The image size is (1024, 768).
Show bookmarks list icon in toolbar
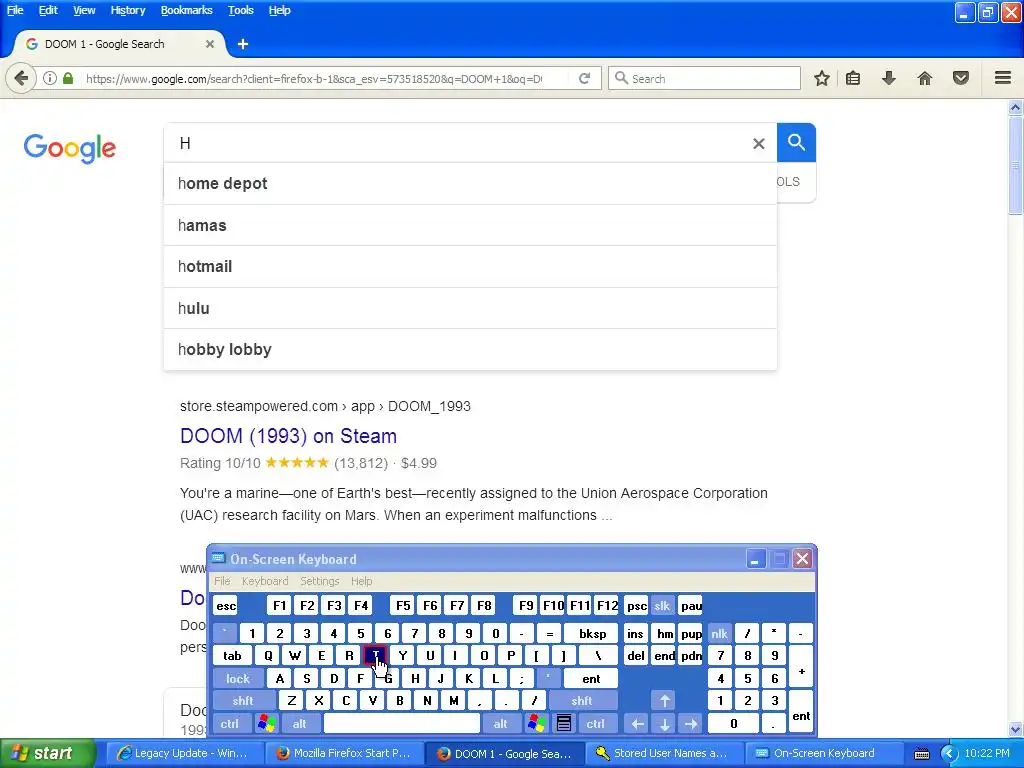853,78
